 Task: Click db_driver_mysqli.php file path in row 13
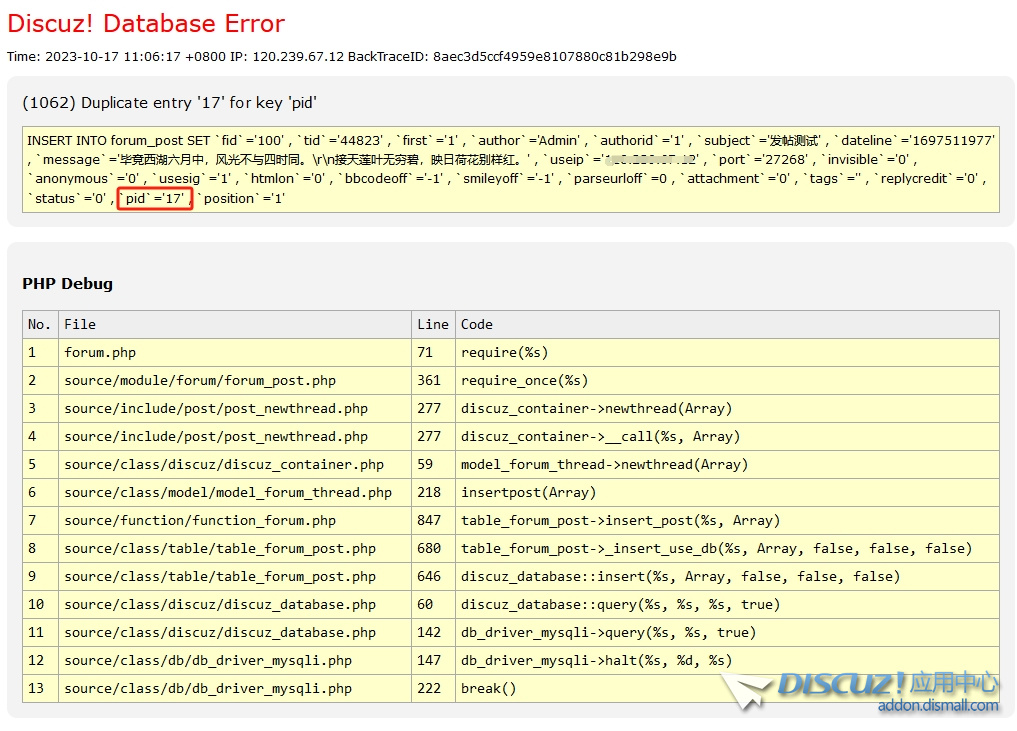pos(208,688)
